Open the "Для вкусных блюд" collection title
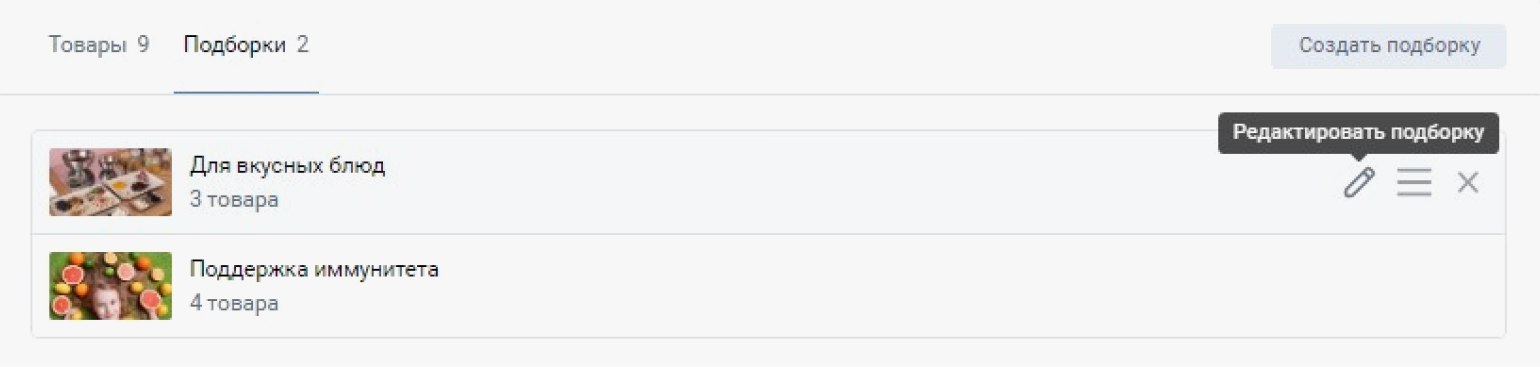Screen dimensions: 1540x367 coord(287,166)
